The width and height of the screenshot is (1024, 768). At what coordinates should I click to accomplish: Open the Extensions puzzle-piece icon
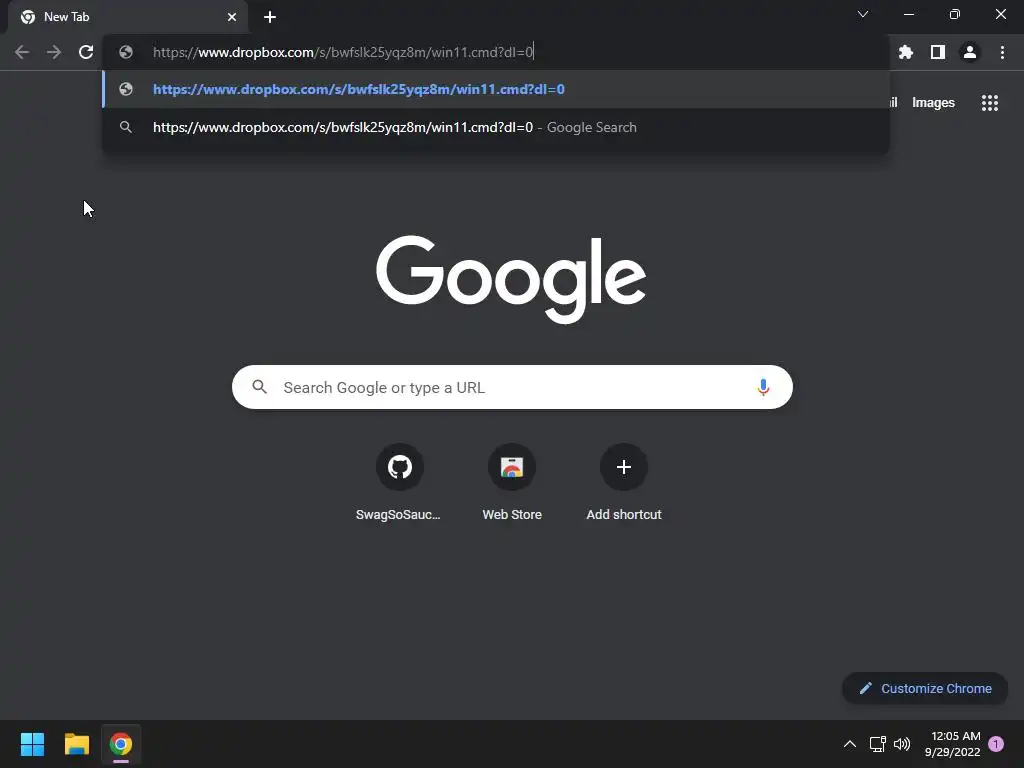click(x=906, y=52)
